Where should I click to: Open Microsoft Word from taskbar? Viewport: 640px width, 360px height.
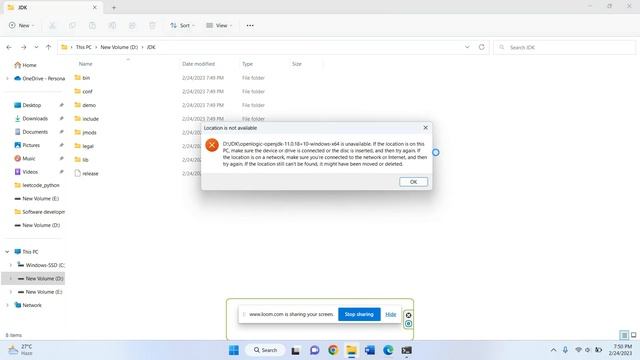(370, 350)
